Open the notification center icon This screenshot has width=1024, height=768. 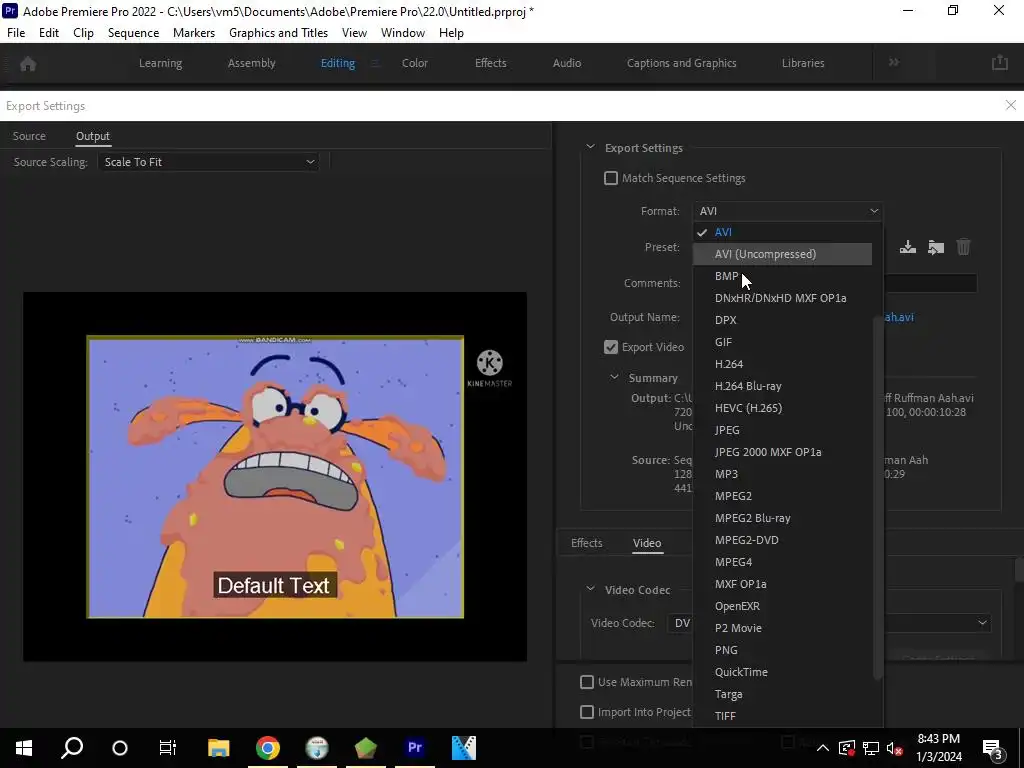(993, 748)
